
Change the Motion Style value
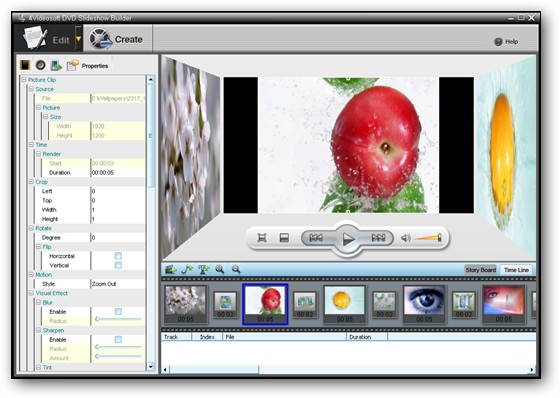pyautogui.click(x=118, y=284)
